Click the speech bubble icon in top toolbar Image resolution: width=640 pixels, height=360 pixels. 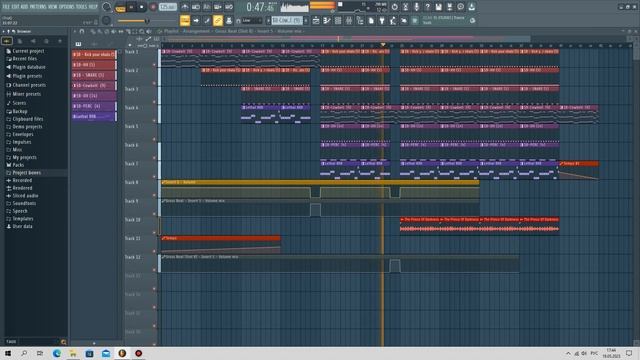click(x=460, y=7)
